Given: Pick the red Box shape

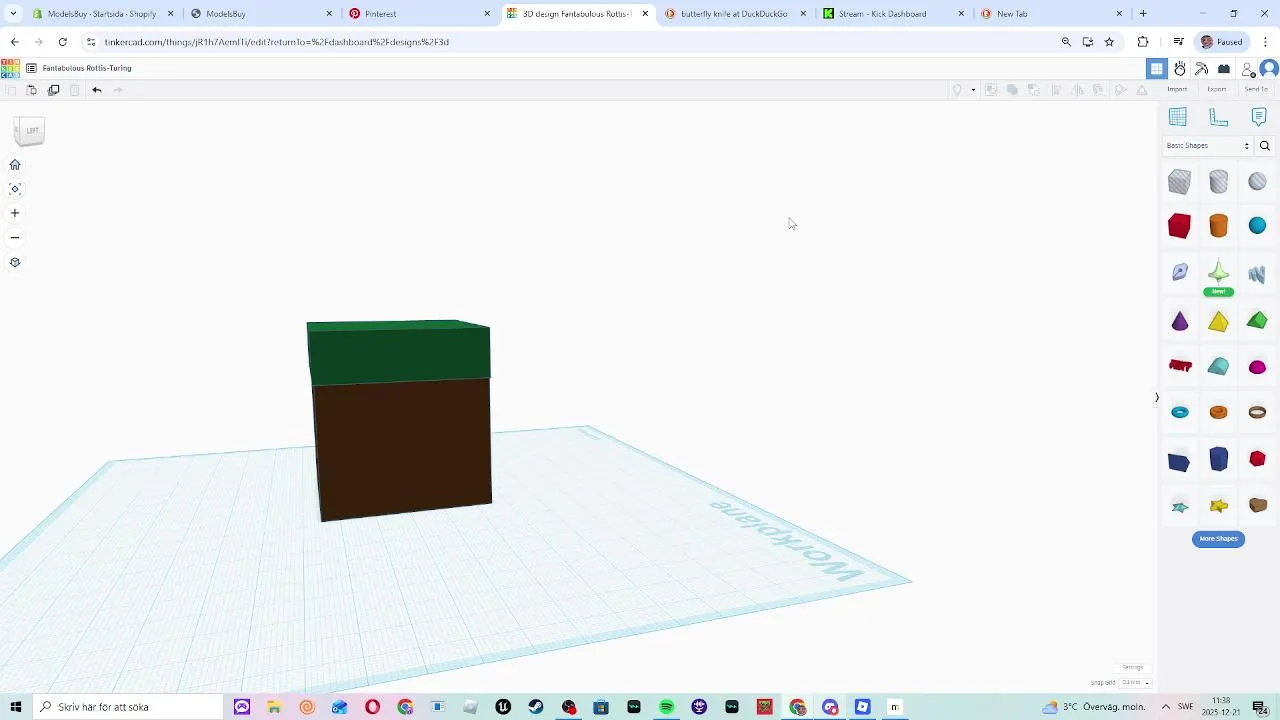Looking at the screenshot, I should click(1180, 226).
